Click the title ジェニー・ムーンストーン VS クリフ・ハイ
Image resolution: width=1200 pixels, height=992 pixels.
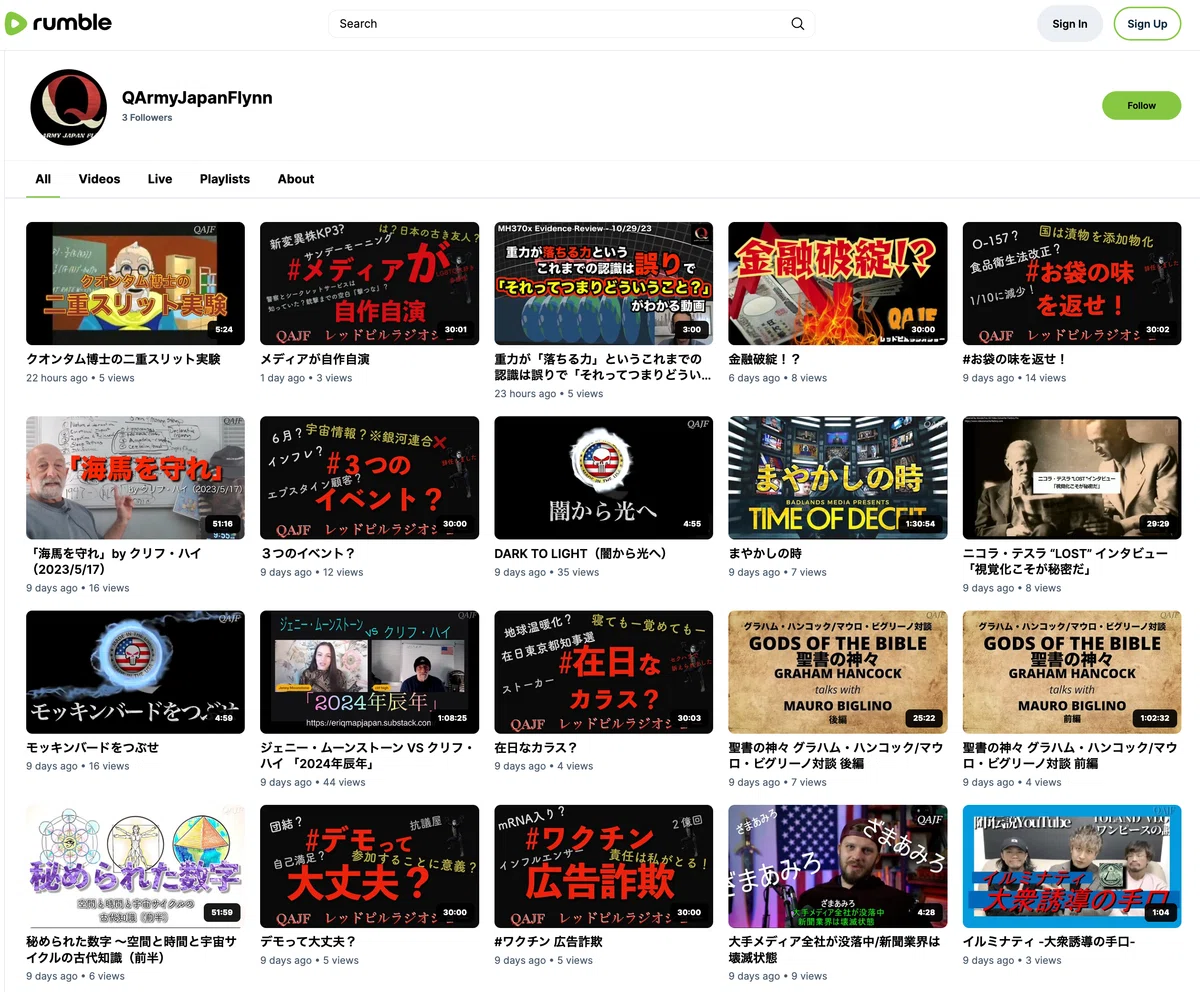click(x=367, y=755)
